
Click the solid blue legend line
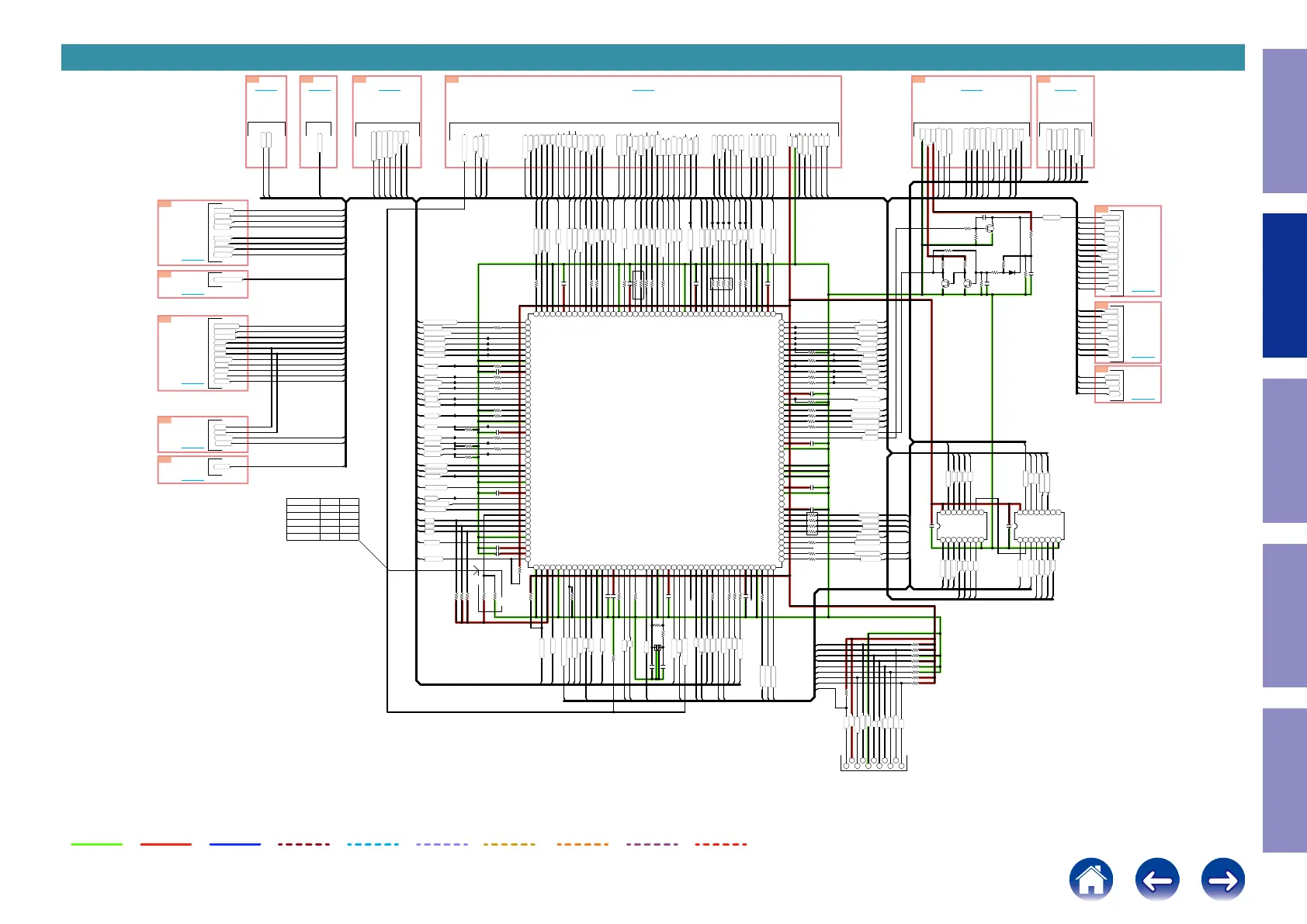pos(235,844)
